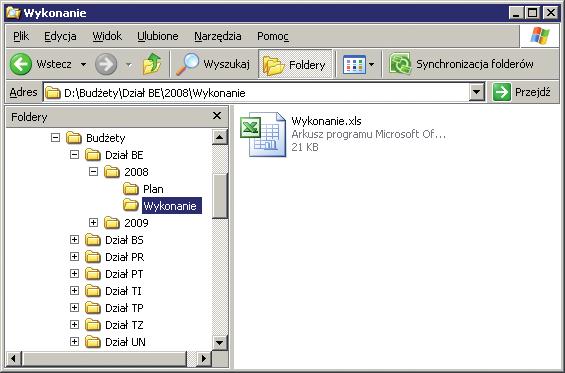Open the Forward history dropdown arrow
This screenshot has height=373, width=565.
129,65
